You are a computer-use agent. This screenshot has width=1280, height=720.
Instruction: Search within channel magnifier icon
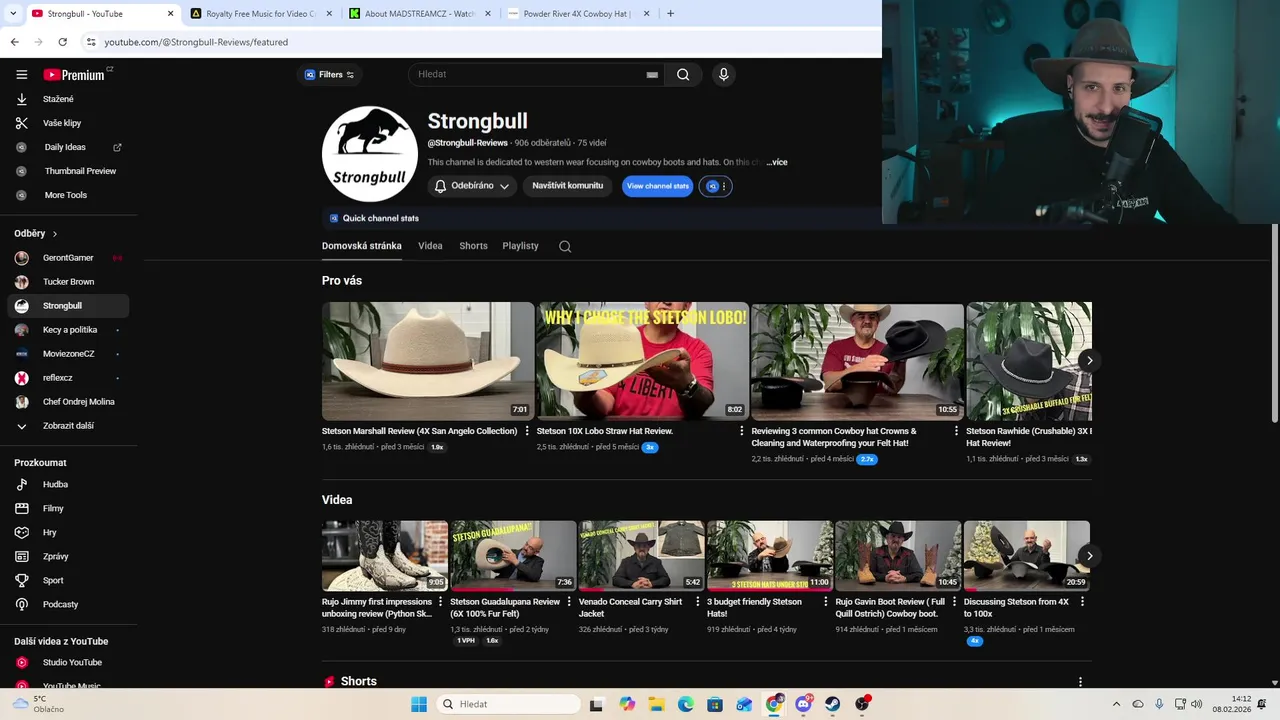tap(565, 246)
